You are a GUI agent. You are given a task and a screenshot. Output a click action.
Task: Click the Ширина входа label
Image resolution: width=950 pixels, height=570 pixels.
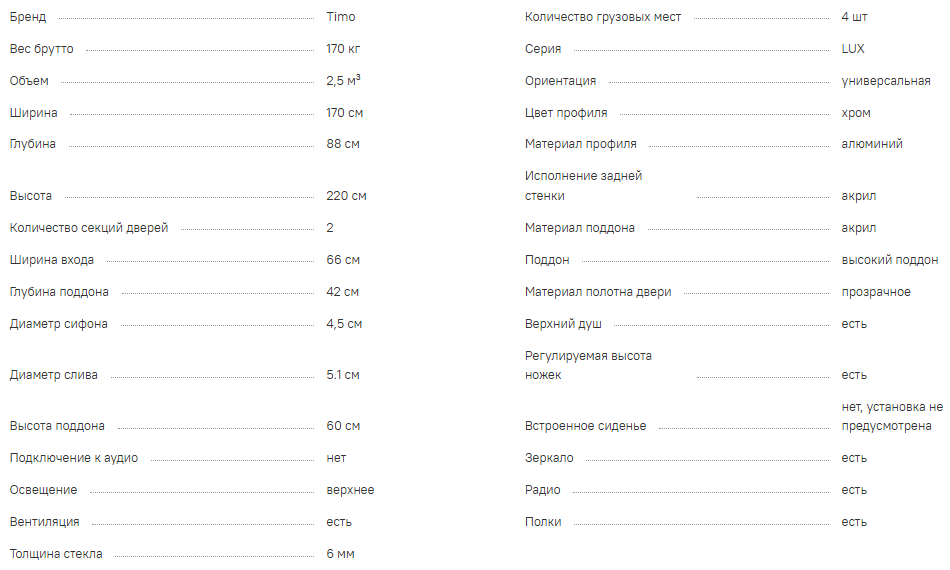click(x=52, y=260)
